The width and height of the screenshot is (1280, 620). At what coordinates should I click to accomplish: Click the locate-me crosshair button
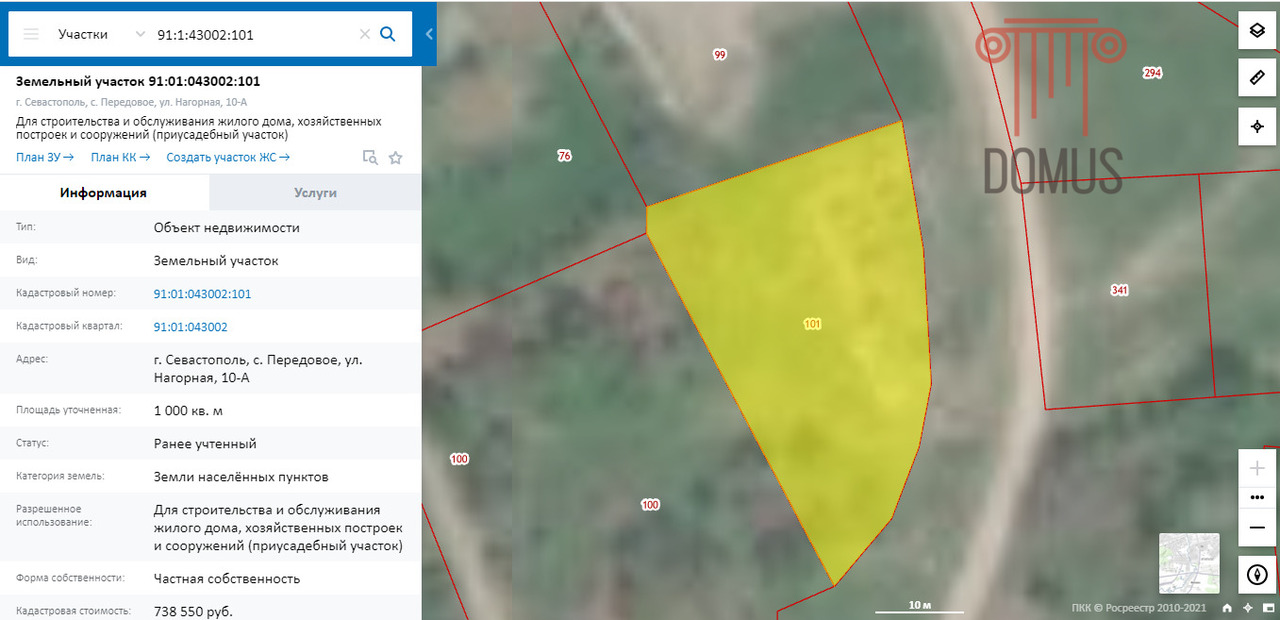coord(1257,127)
